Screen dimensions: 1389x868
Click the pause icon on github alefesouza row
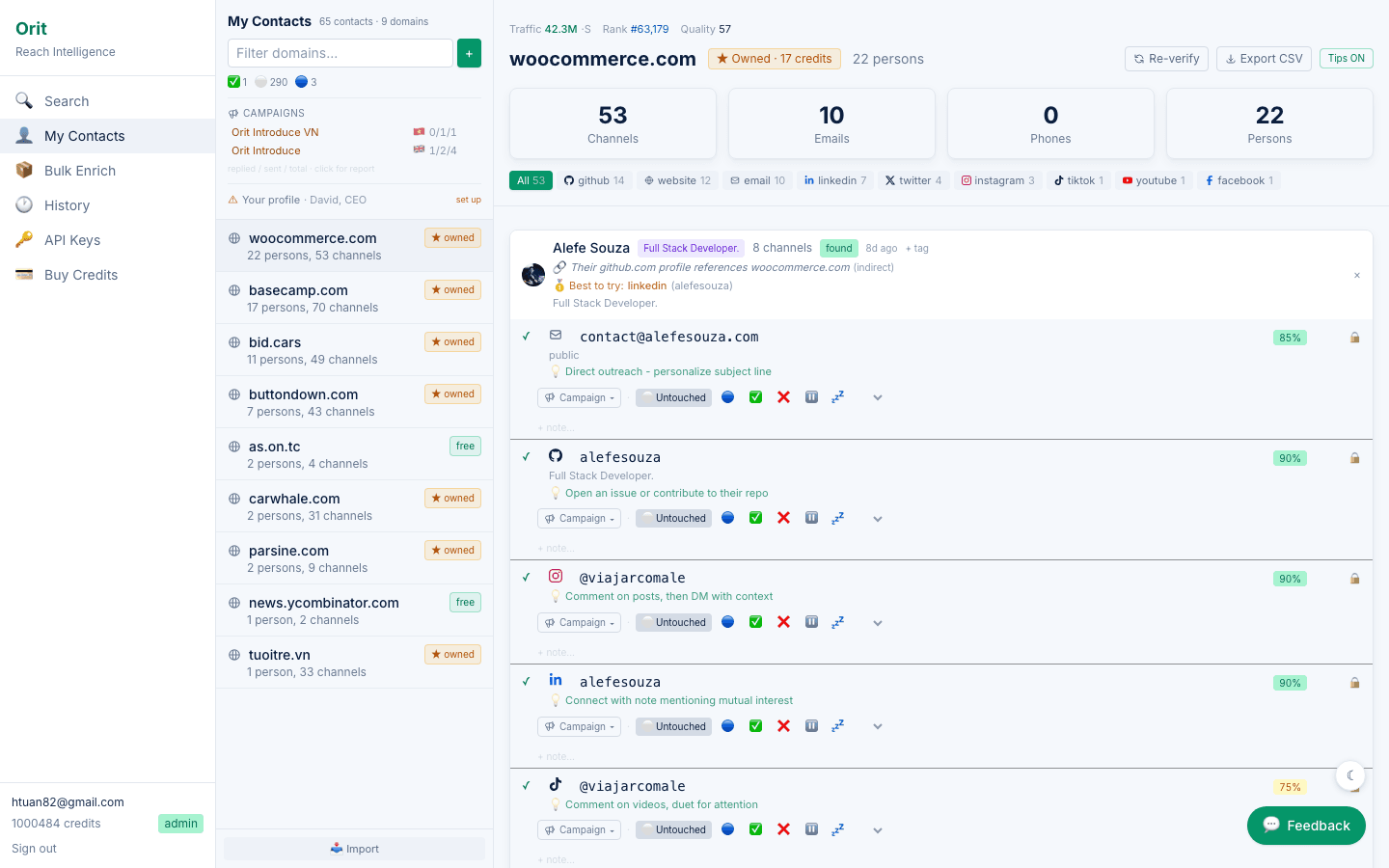pyautogui.click(x=811, y=518)
